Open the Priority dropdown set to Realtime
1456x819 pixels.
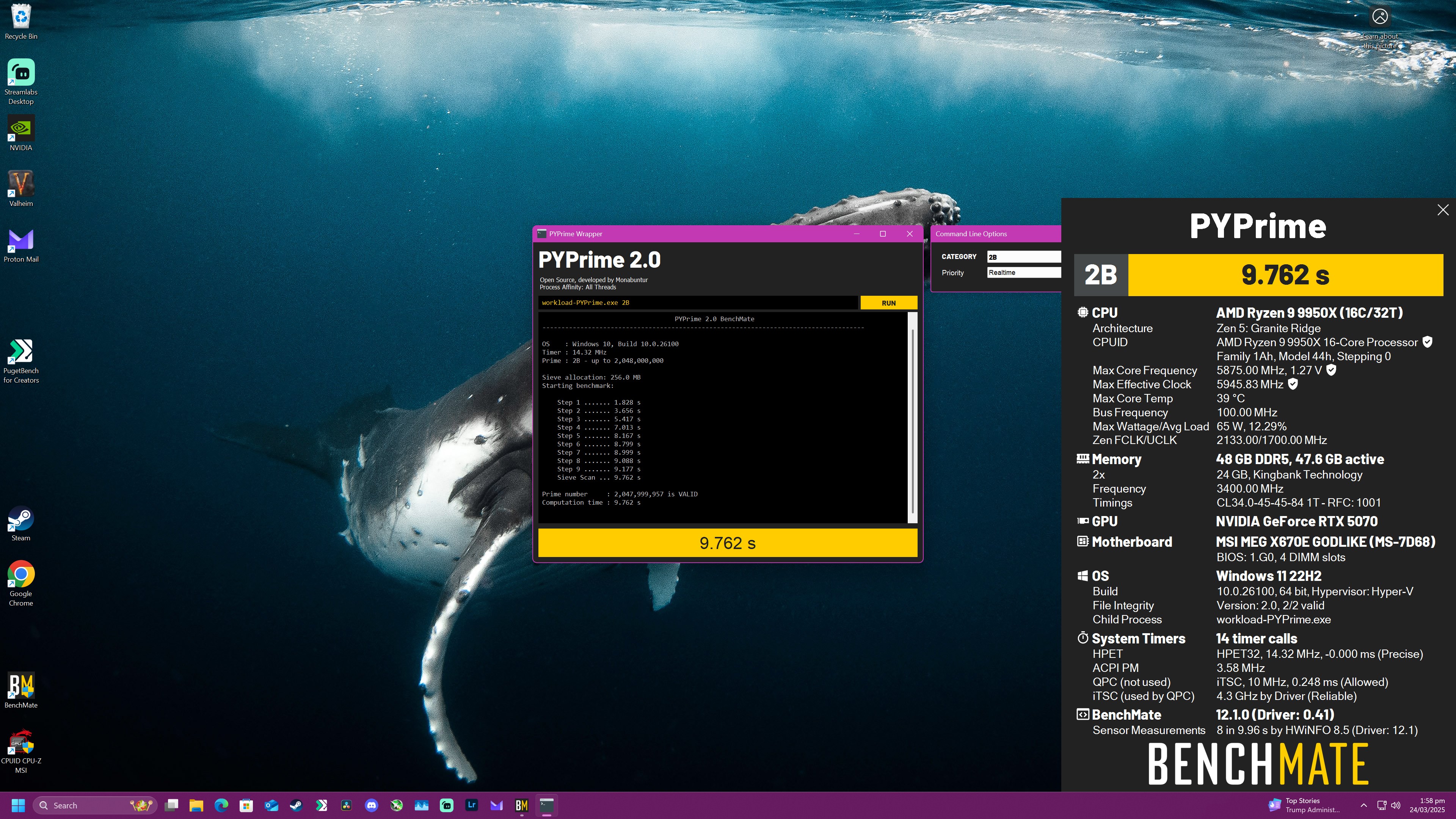point(1024,273)
